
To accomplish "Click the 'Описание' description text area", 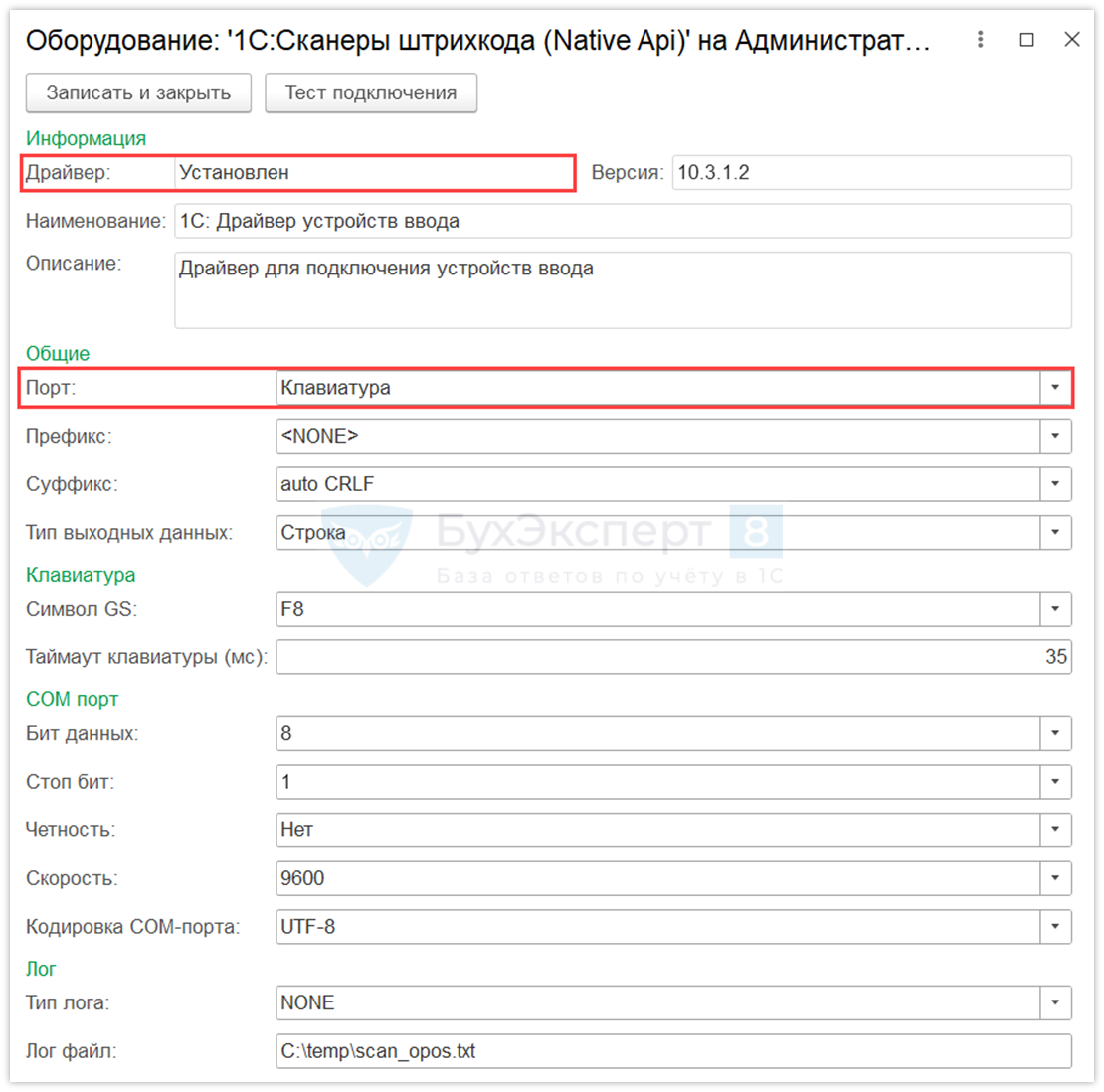I will coord(623,290).
